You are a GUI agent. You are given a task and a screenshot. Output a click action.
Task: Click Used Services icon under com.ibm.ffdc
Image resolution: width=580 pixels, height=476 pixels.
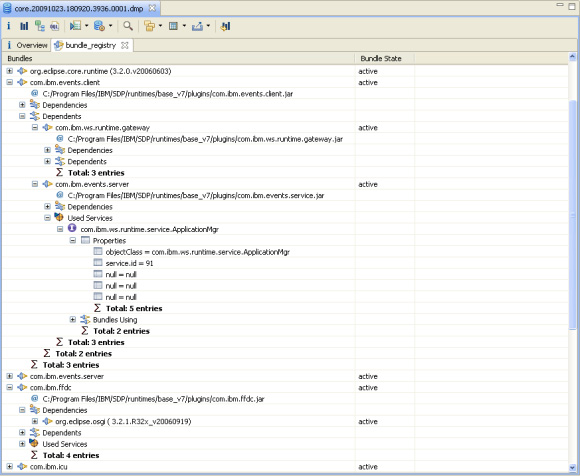[34, 444]
